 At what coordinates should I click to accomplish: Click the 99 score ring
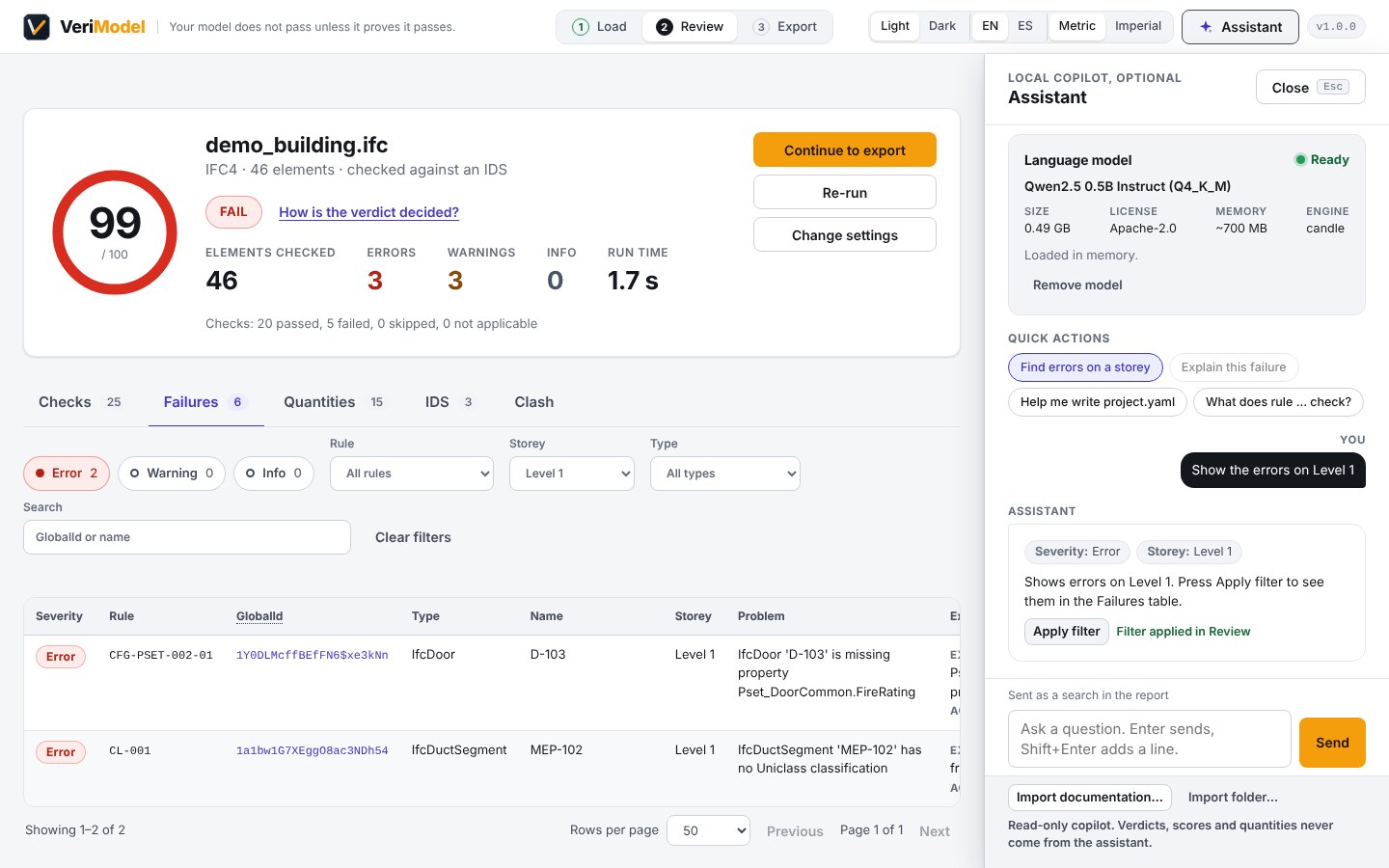click(x=115, y=232)
